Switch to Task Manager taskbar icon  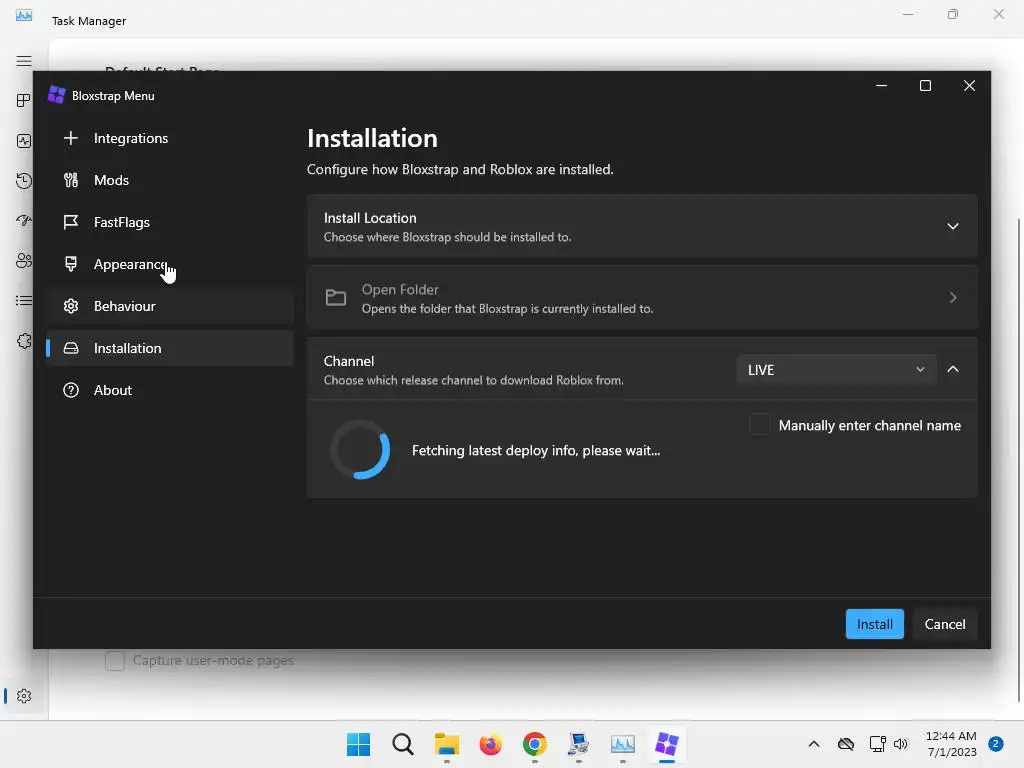point(622,744)
